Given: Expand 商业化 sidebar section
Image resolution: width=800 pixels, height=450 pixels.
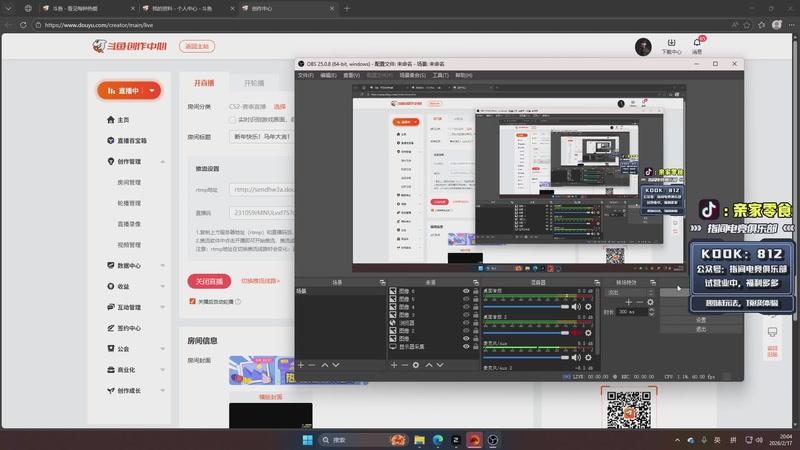Looking at the screenshot, I should coord(162,370).
